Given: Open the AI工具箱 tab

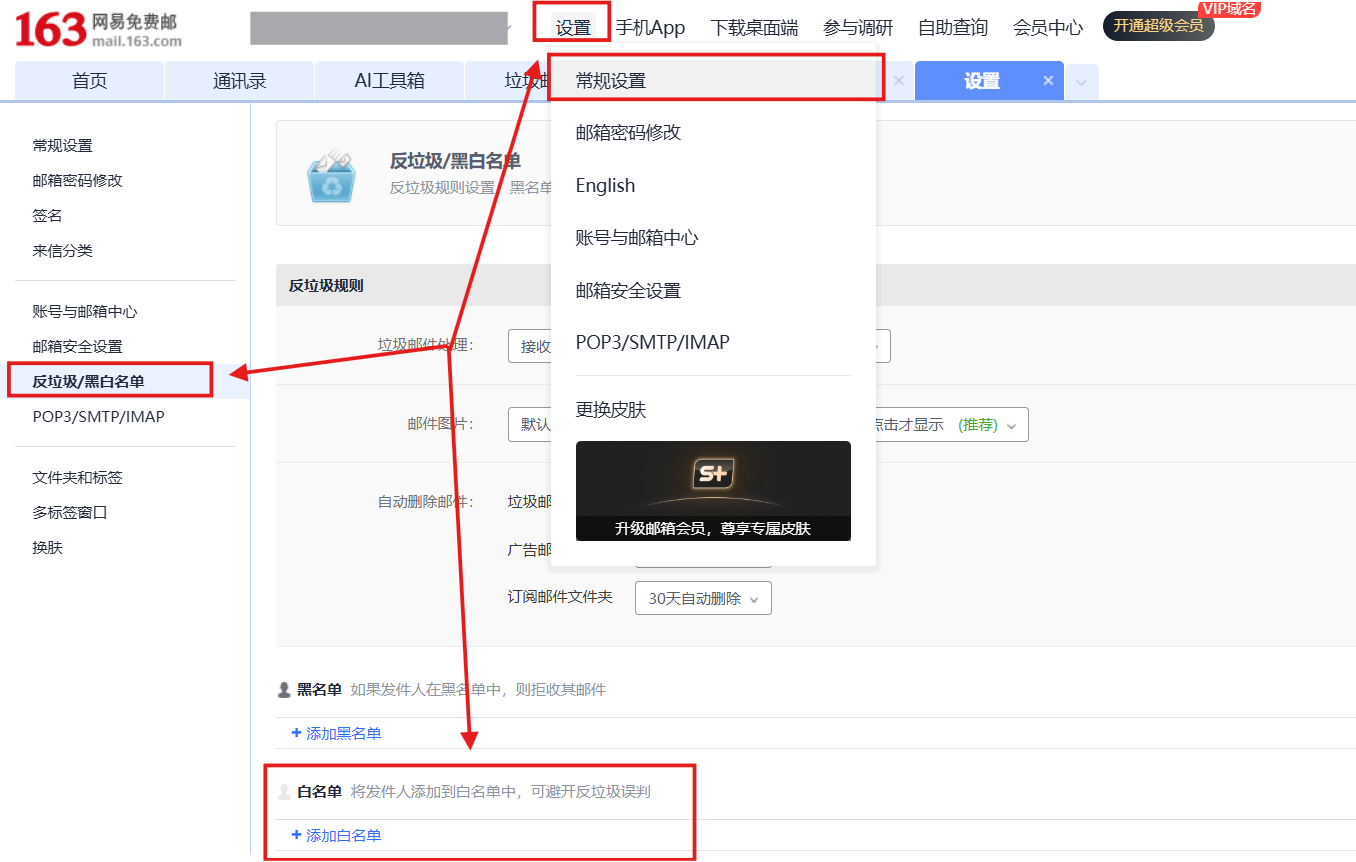Looking at the screenshot, I should [389, 81].
